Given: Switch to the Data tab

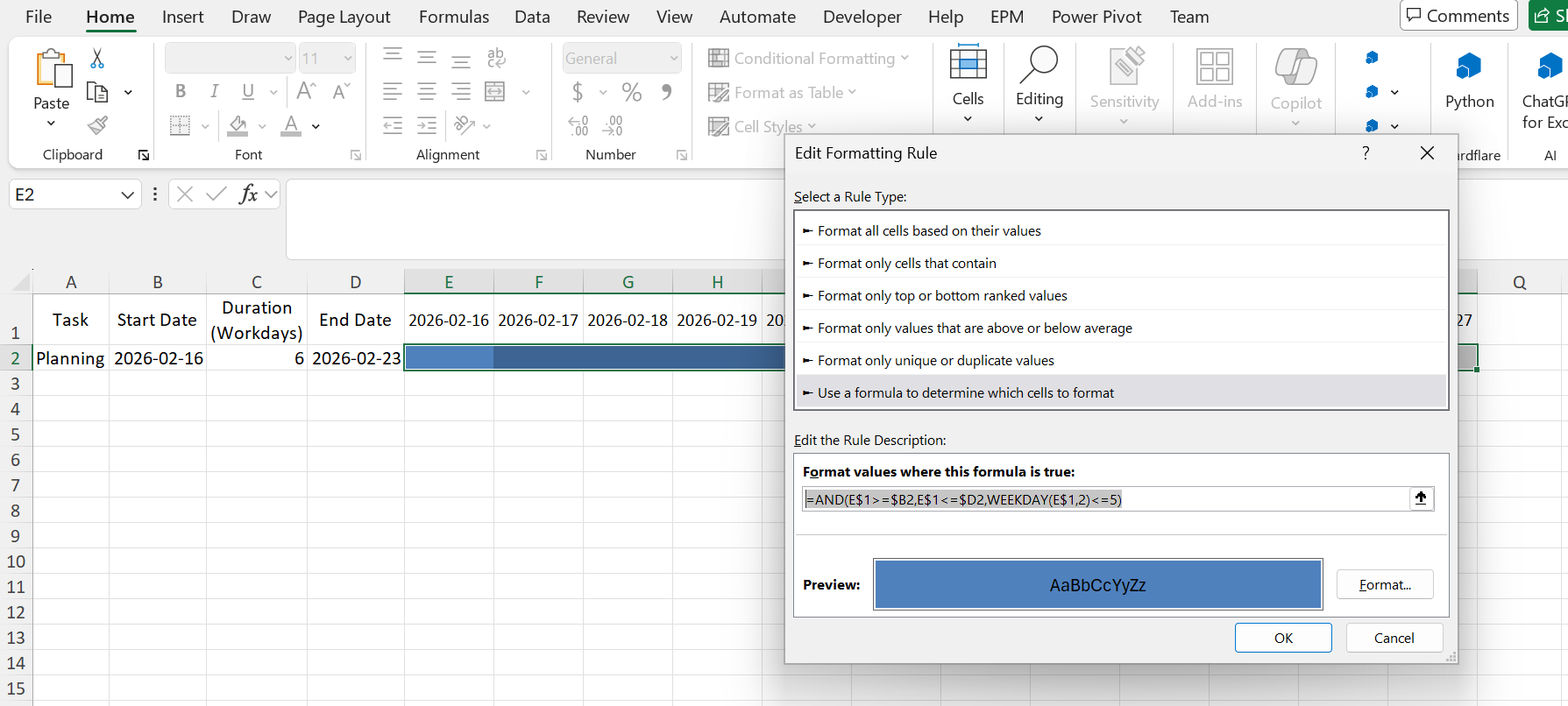Looking at the screenshot, I should point(532,17).
